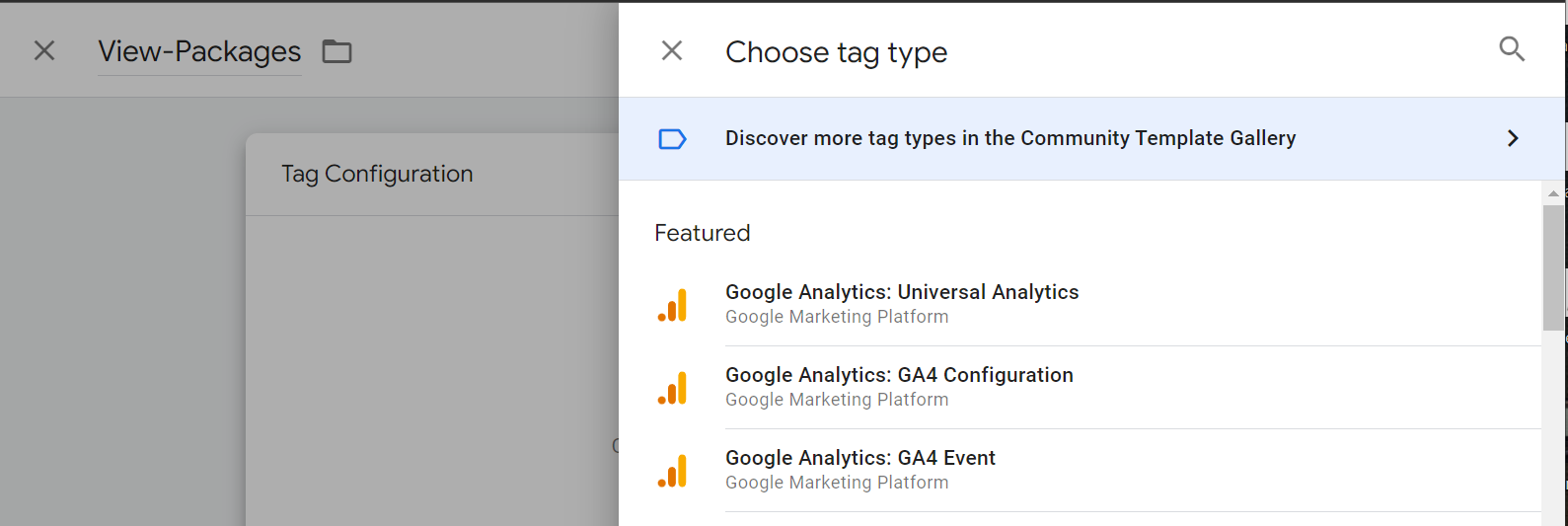Click the Tag Configuration section header
The width and height of the screenshot is (1568, 526).
click(377, 175)
